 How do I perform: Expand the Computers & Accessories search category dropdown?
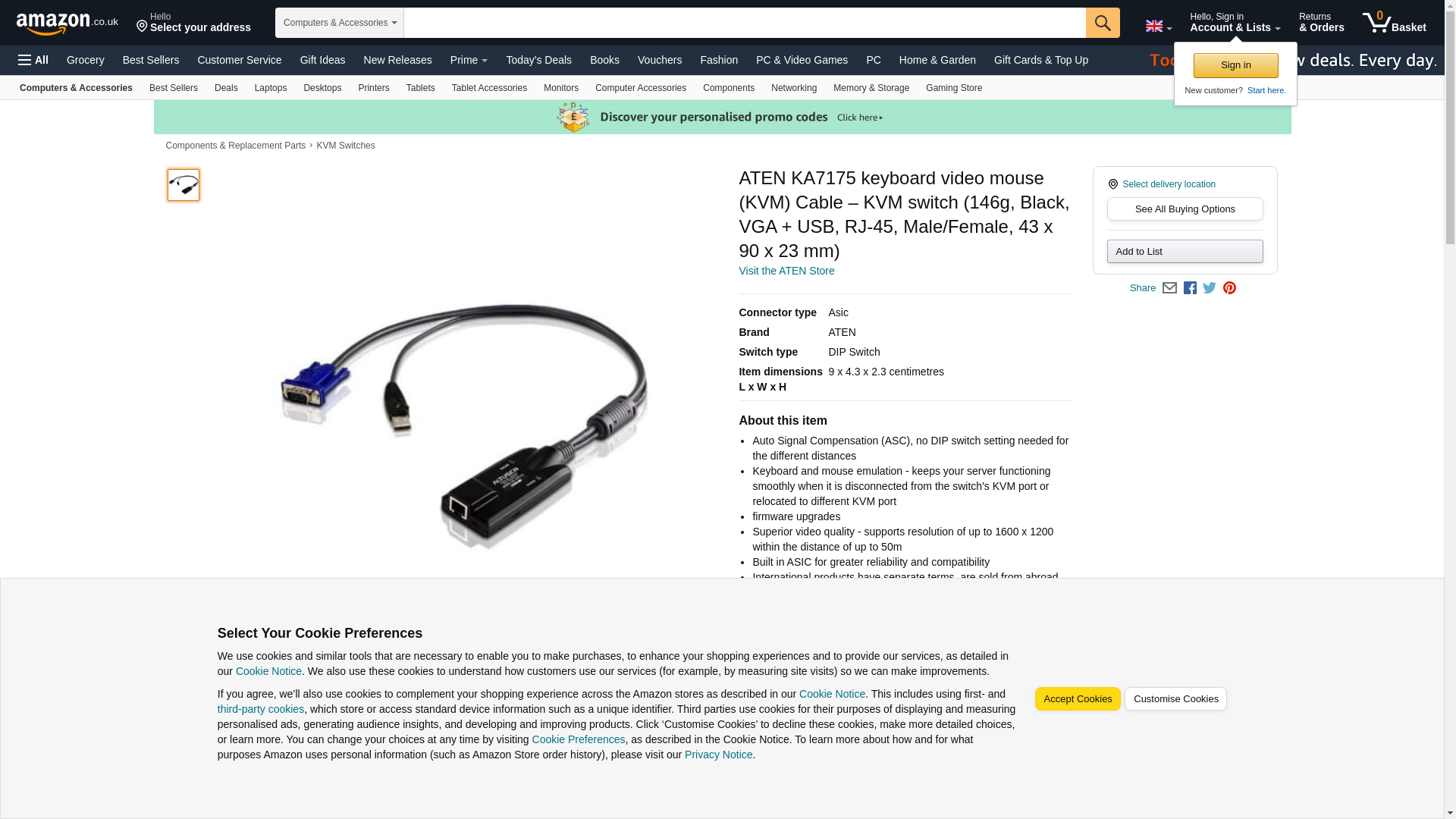click(x=340, y=23)
